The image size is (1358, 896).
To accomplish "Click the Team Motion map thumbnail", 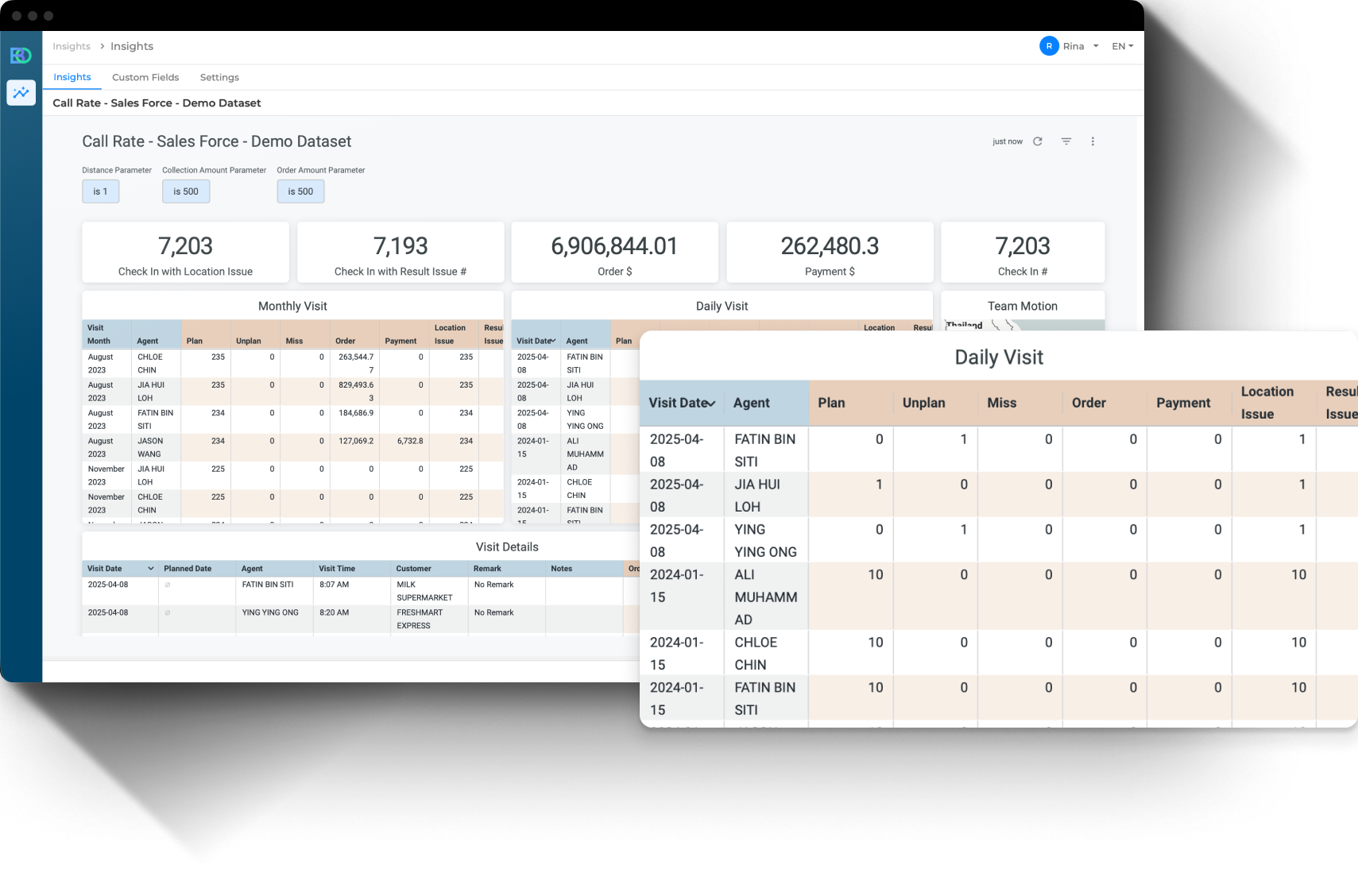I will pos(1022,325).
